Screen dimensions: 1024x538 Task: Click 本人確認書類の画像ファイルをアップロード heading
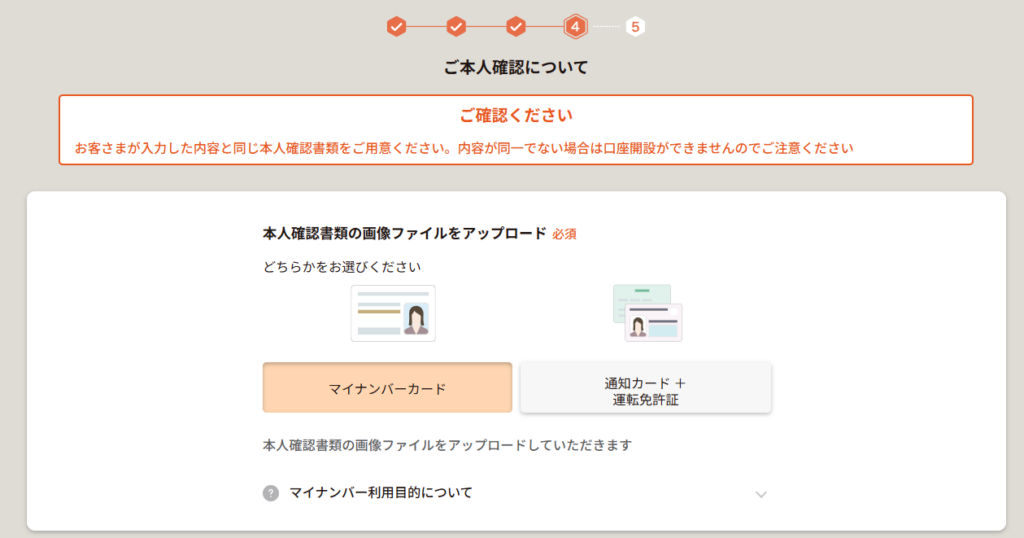point(404,234)
